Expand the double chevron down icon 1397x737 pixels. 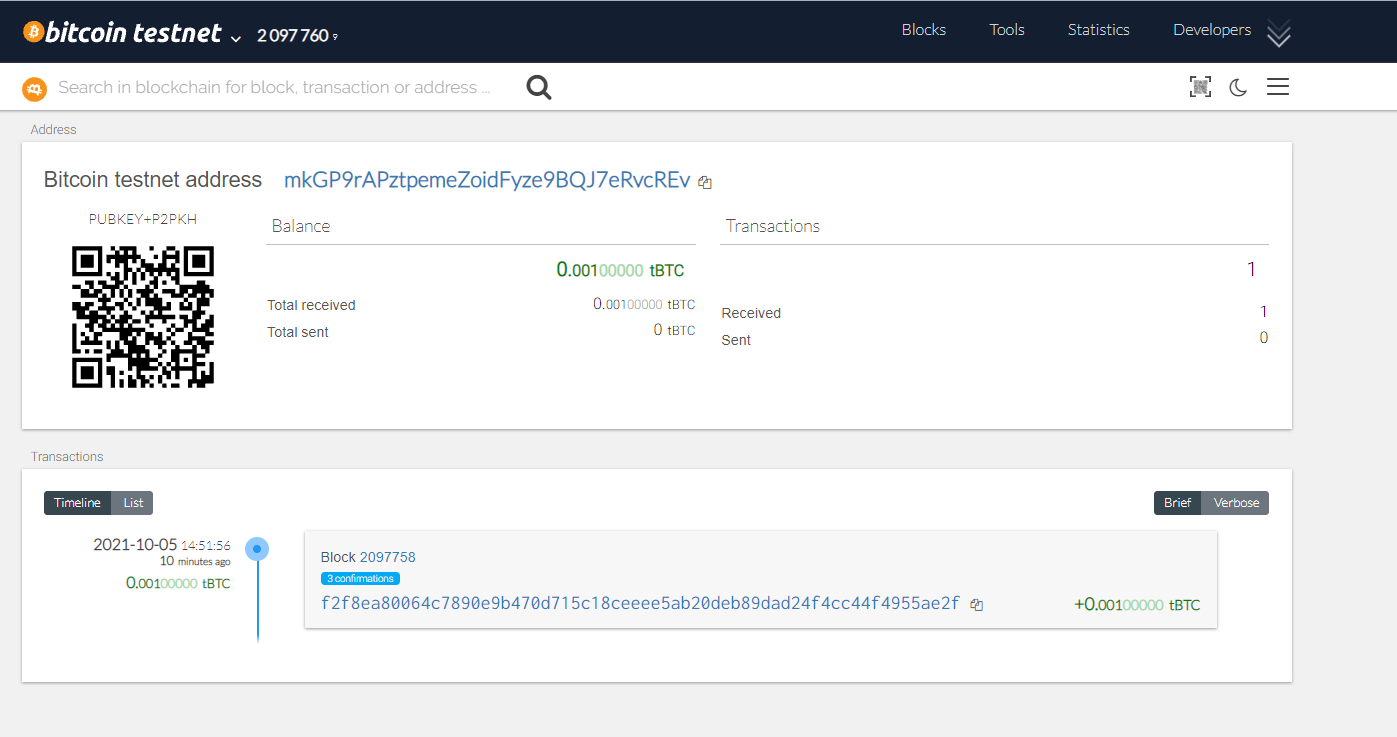1279,34
